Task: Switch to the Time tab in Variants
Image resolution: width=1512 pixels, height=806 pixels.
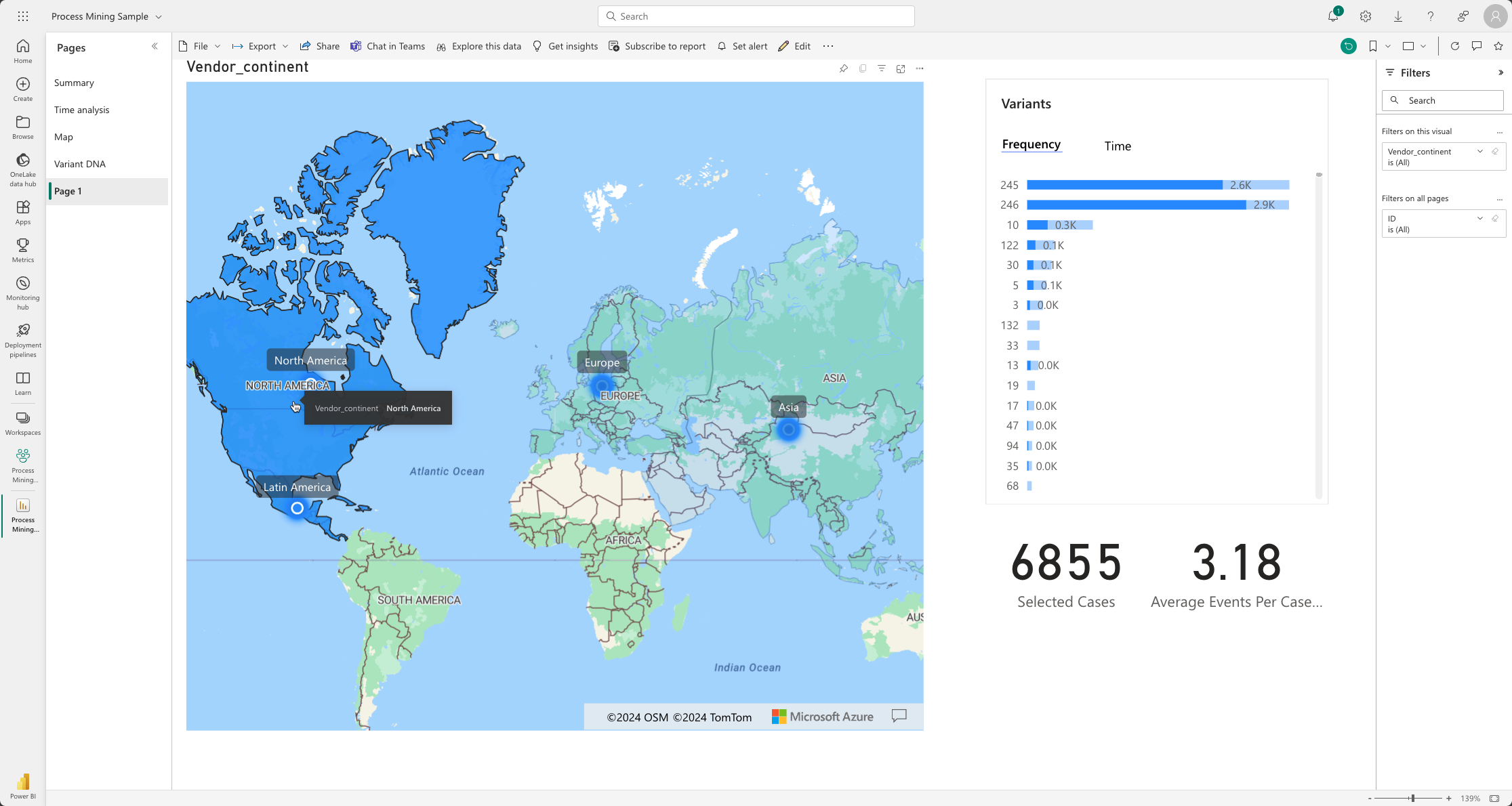Action: (x=1117, y=146)
